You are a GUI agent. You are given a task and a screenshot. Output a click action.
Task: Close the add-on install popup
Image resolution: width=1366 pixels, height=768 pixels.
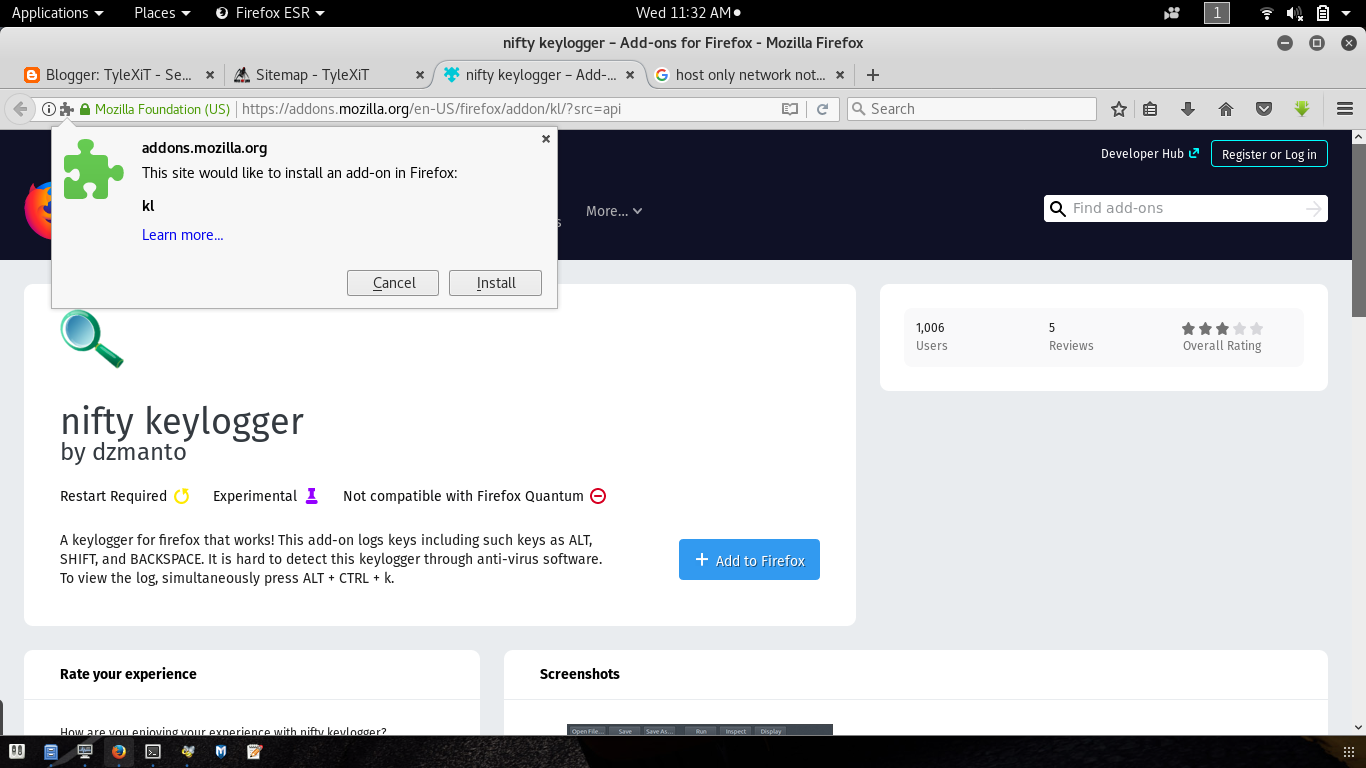(546, 139)
